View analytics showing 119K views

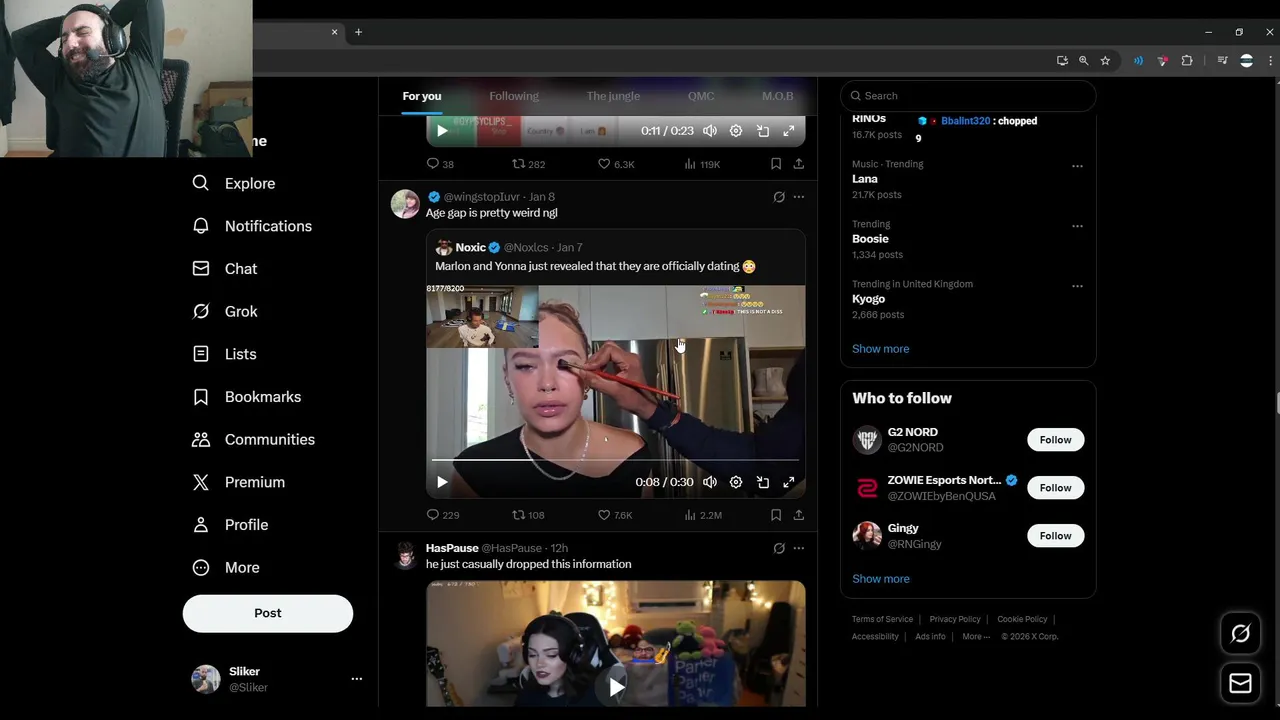[702, 164]
